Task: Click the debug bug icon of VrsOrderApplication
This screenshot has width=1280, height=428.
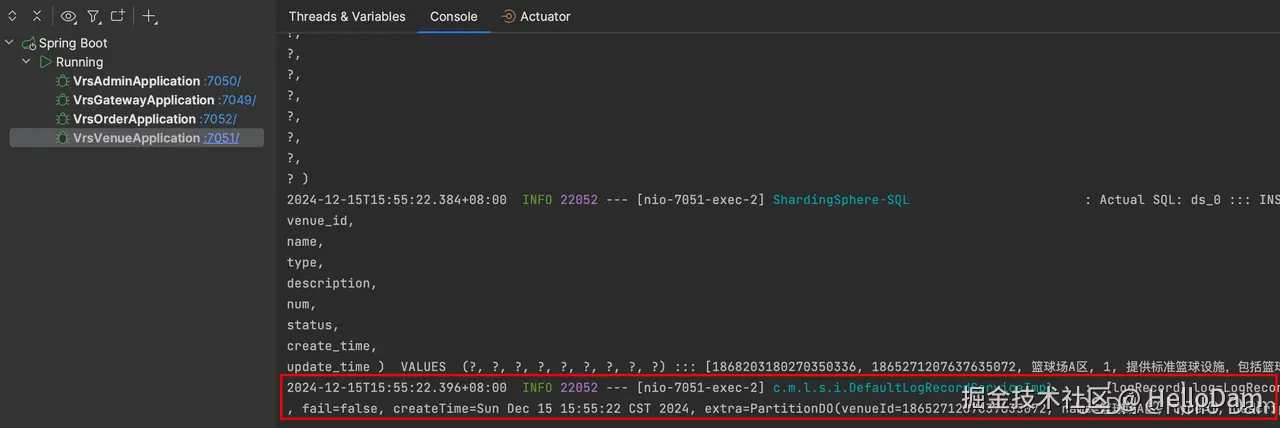Action: (62, 119)
